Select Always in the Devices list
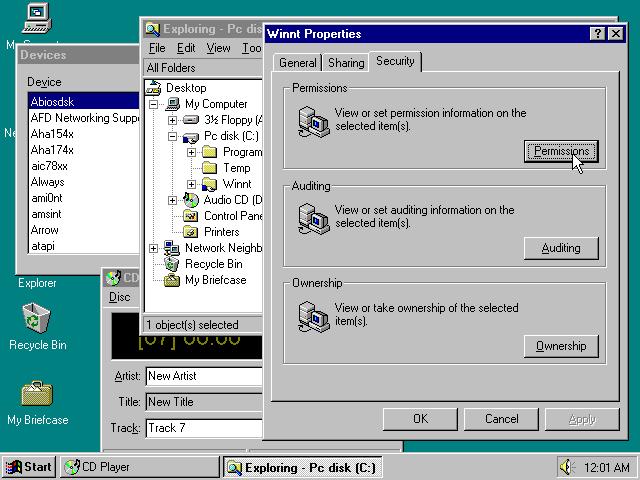Image resolution: width=640 pixels, height=480 pixels. click(x=84, y=182)
